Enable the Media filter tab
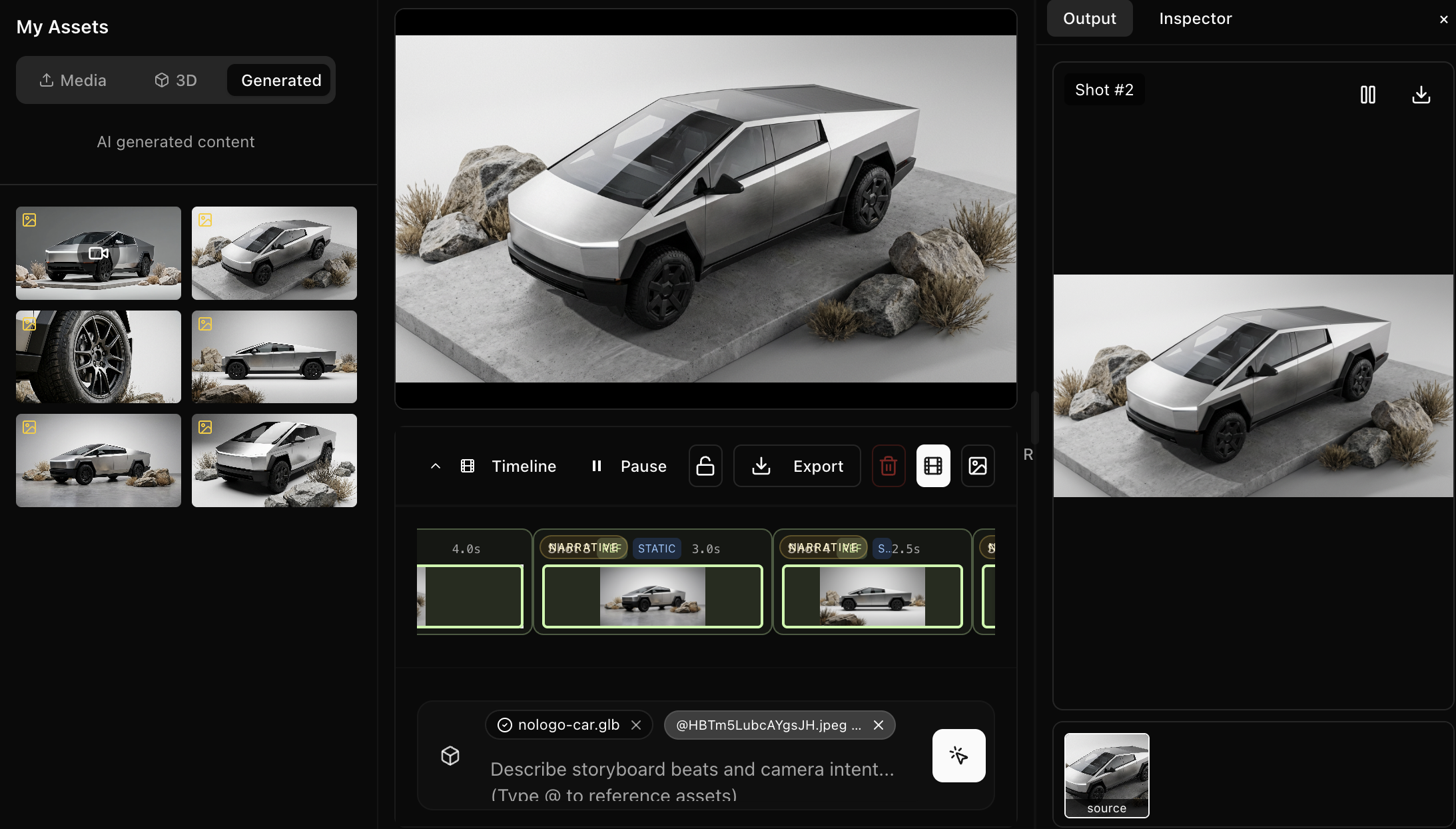The image size is (1456, 829). [x=72, y=80]
